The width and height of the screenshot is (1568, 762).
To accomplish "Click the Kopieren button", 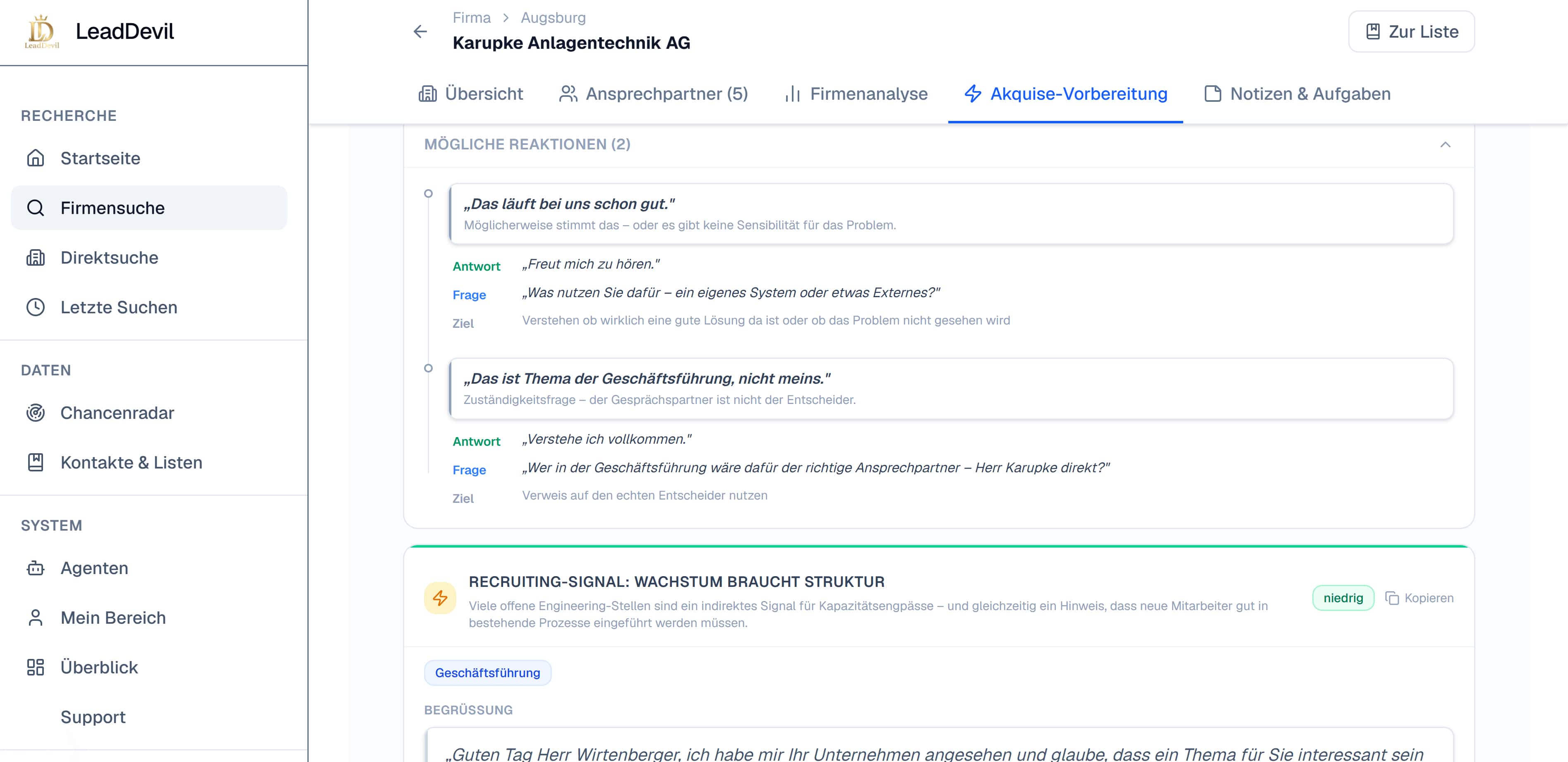I will (1419, 598).
